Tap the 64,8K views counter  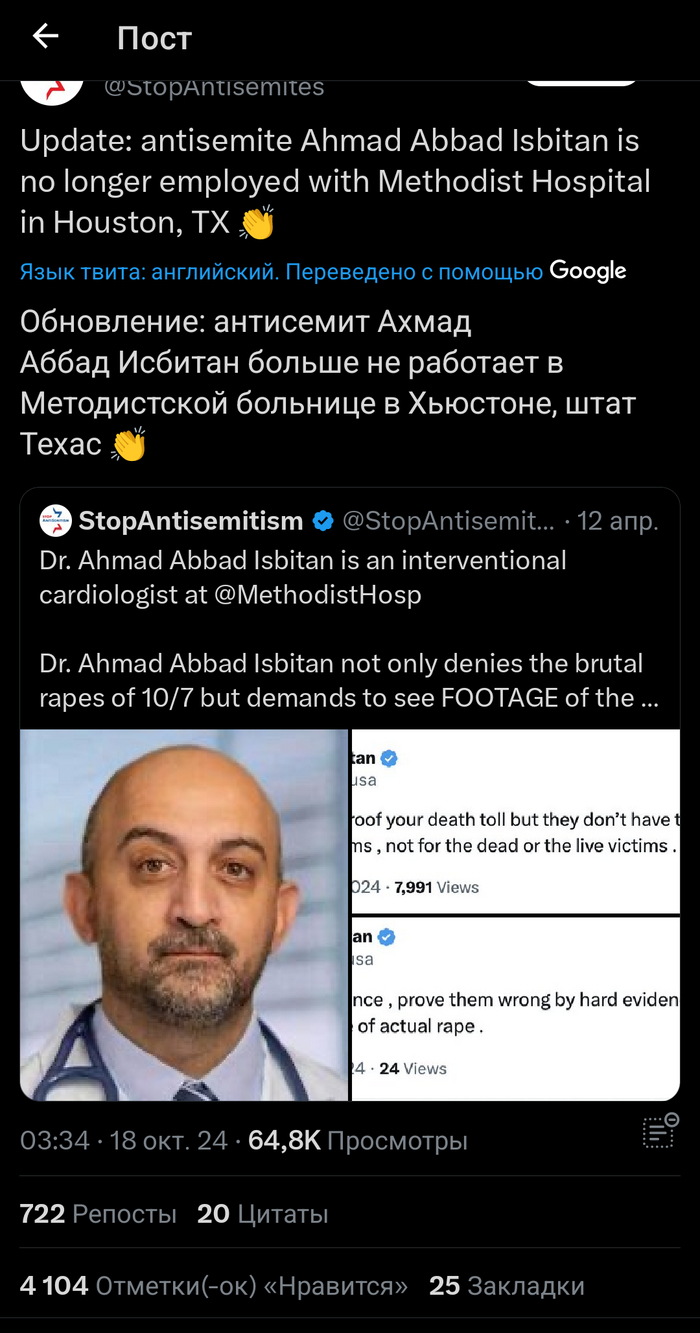click(358, 1140)
